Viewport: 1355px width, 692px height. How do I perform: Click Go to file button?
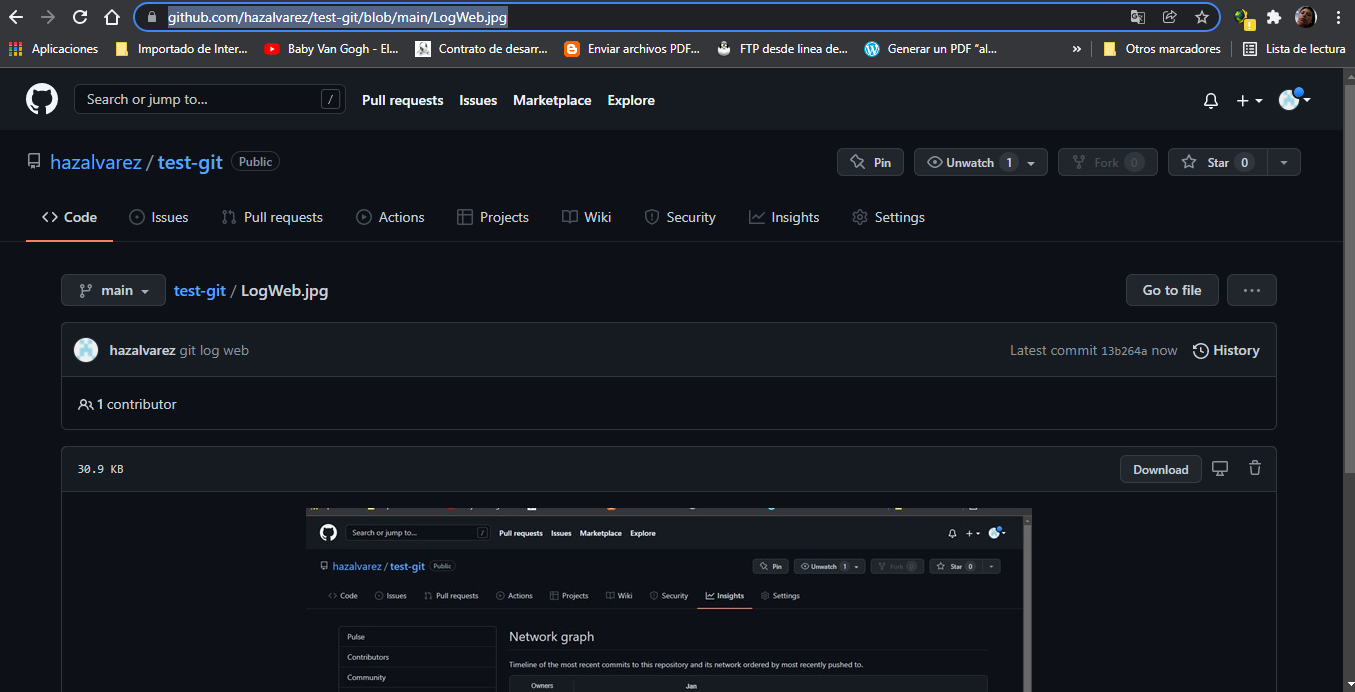1172,290
